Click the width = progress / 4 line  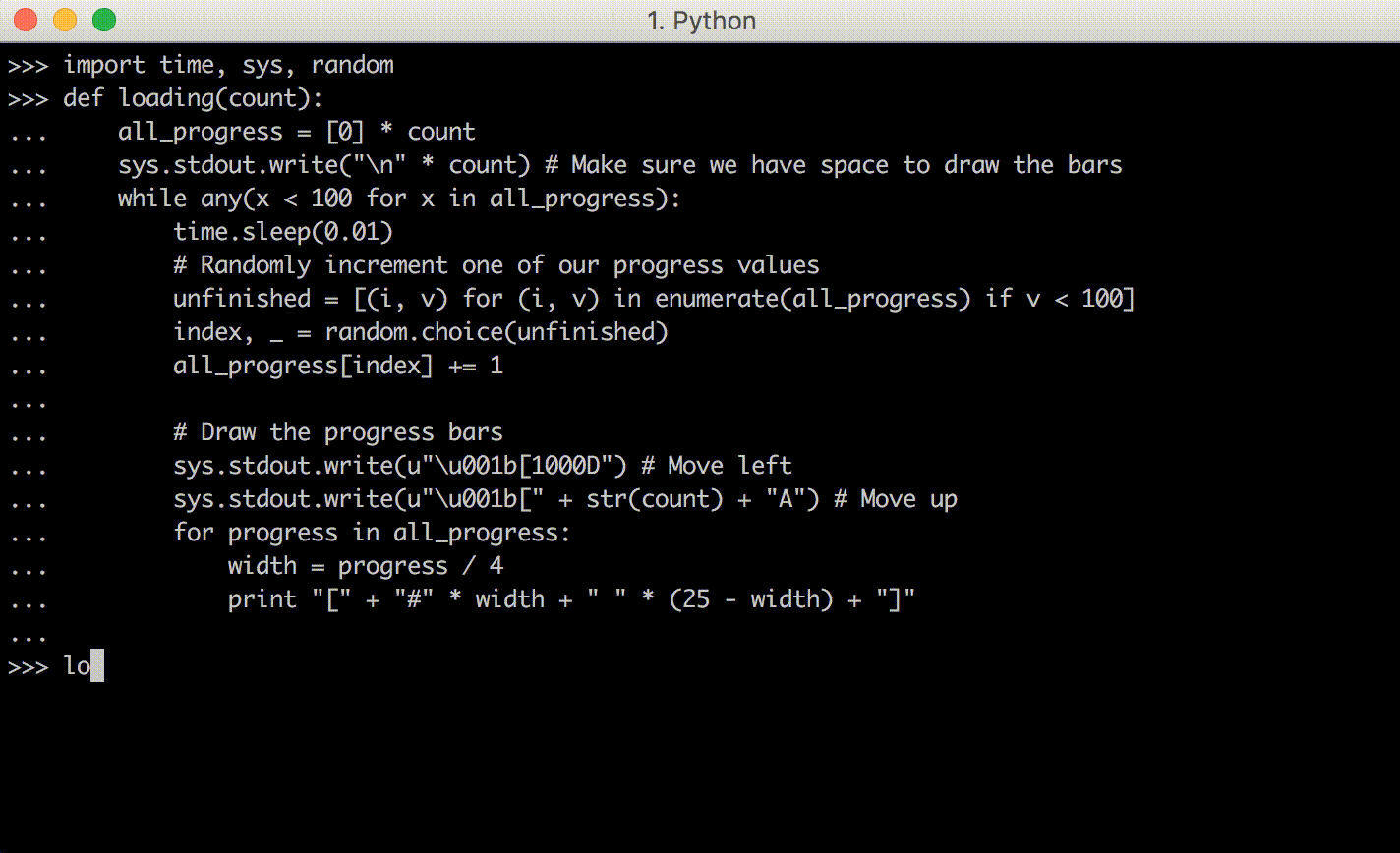point(364,565)
